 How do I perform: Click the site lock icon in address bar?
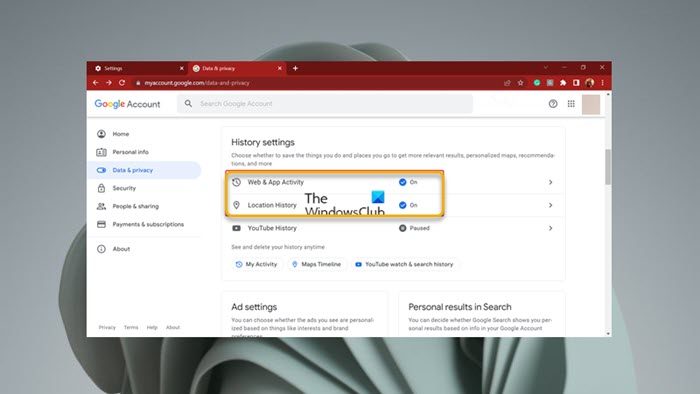tap(138, 83)
